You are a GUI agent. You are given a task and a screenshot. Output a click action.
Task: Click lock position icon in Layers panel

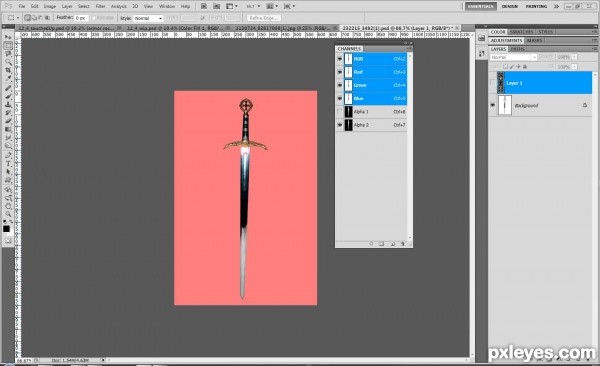(518, 67)
